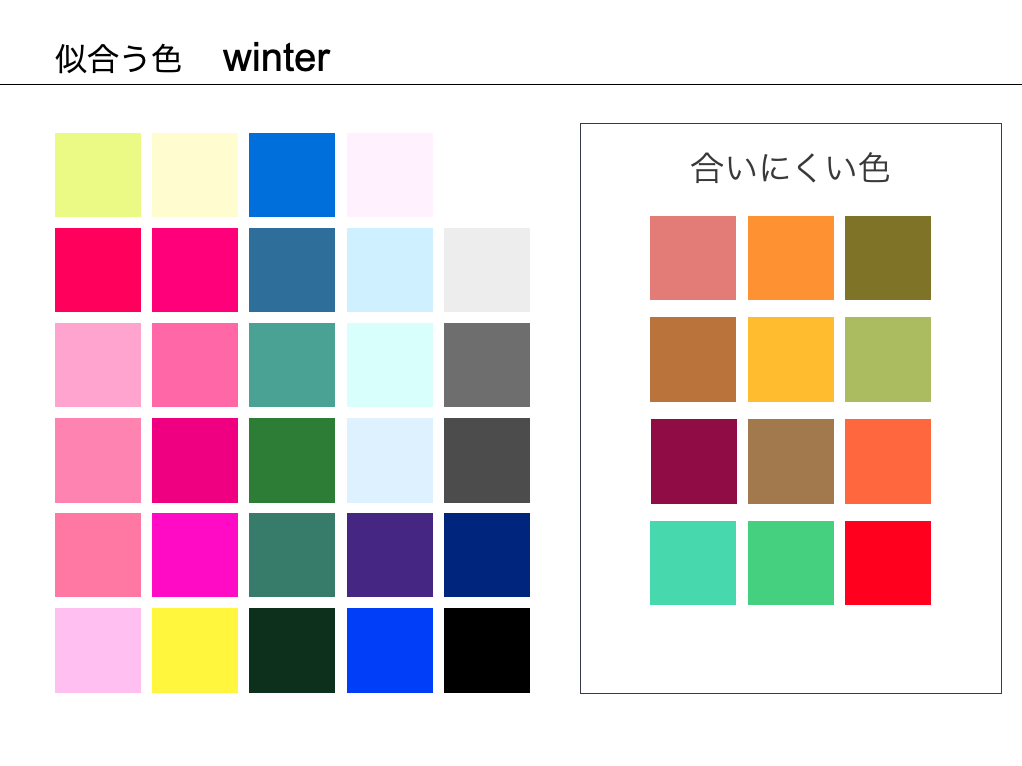The image size is (1022, 766).
Task: Select the pale cream swatch in top row
Action: tap(195, 175)
